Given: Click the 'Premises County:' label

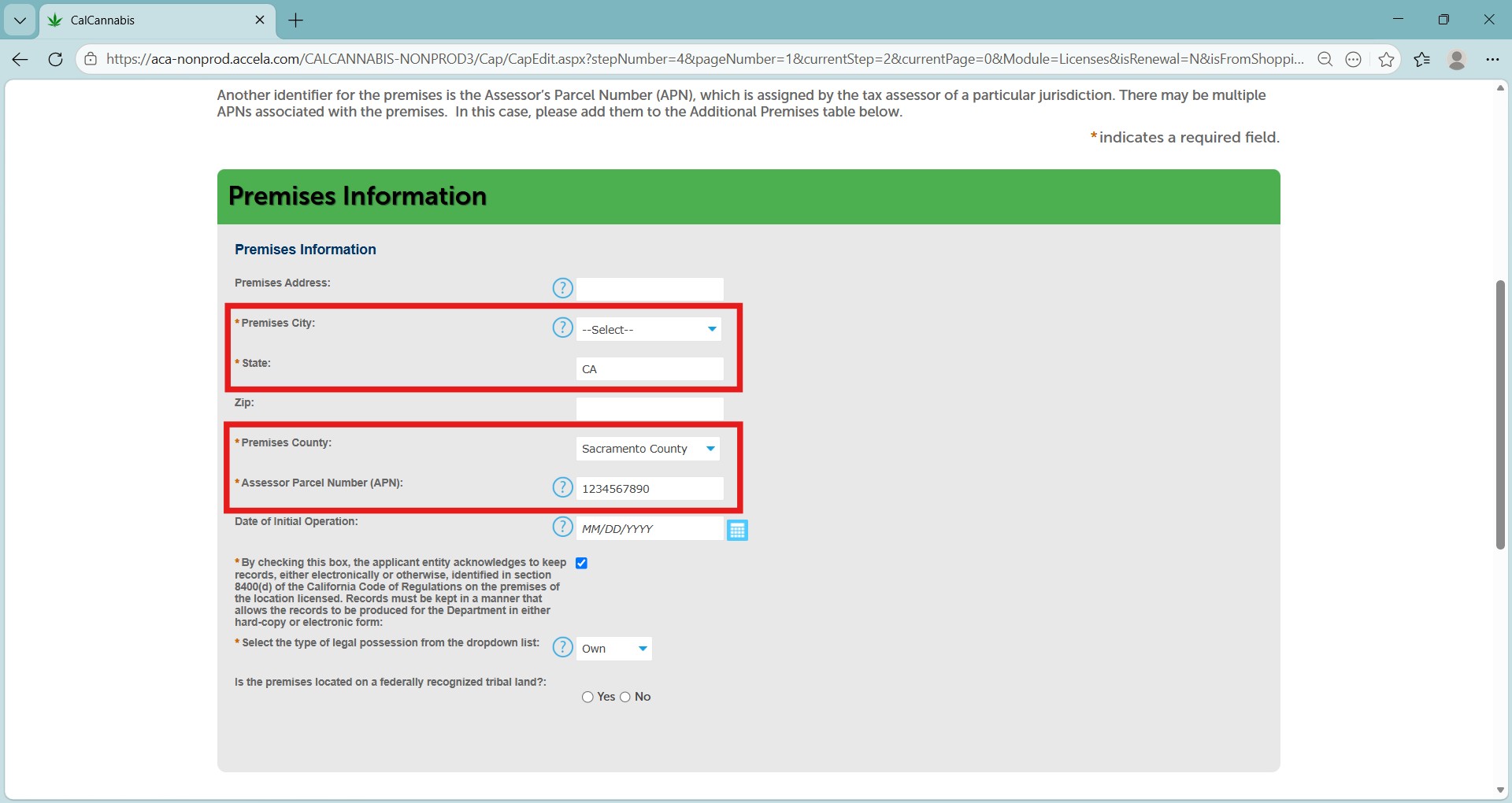Looking at the screenshot, I should point(287,442).
